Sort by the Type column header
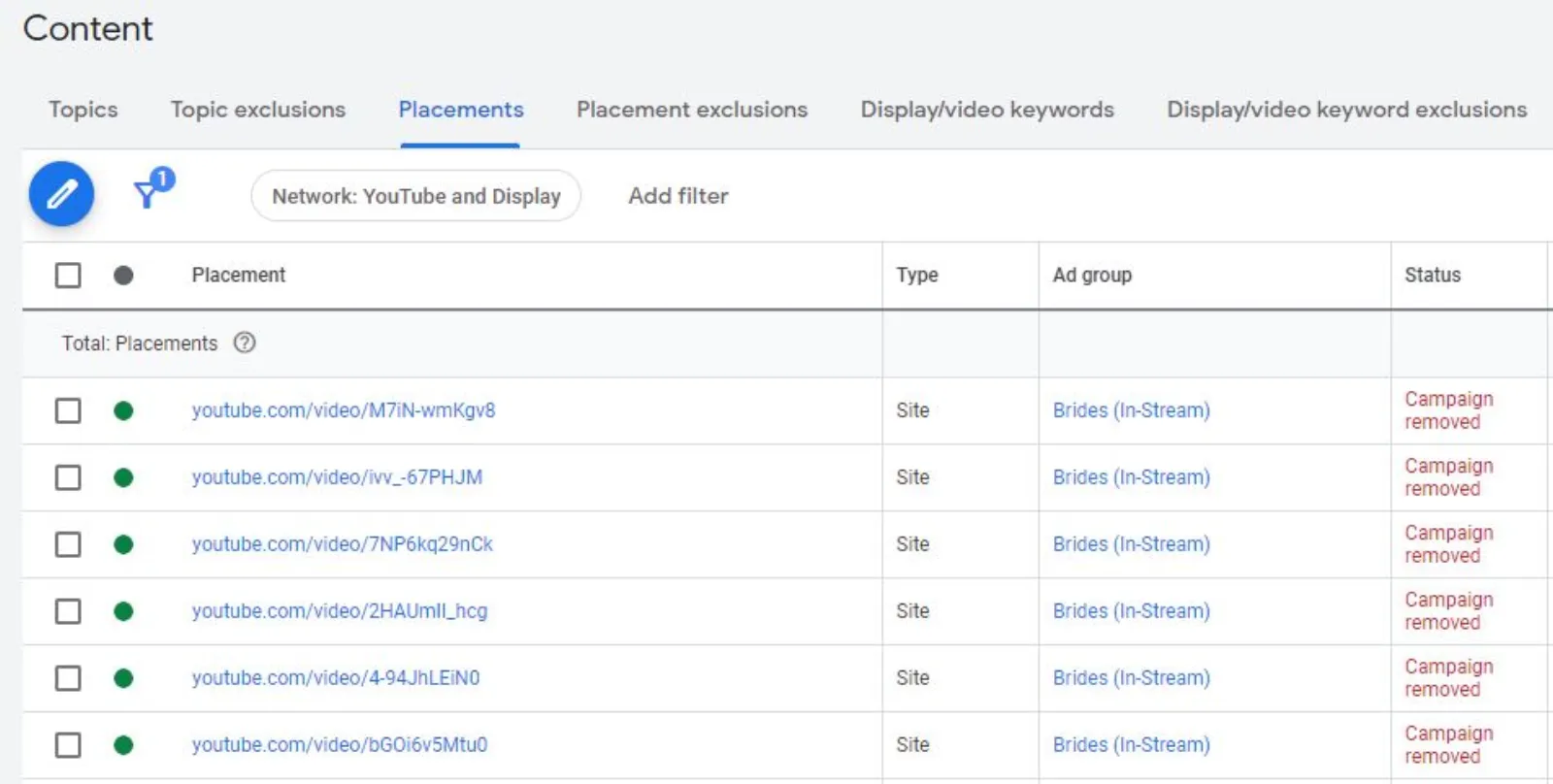 coord(917,276)
